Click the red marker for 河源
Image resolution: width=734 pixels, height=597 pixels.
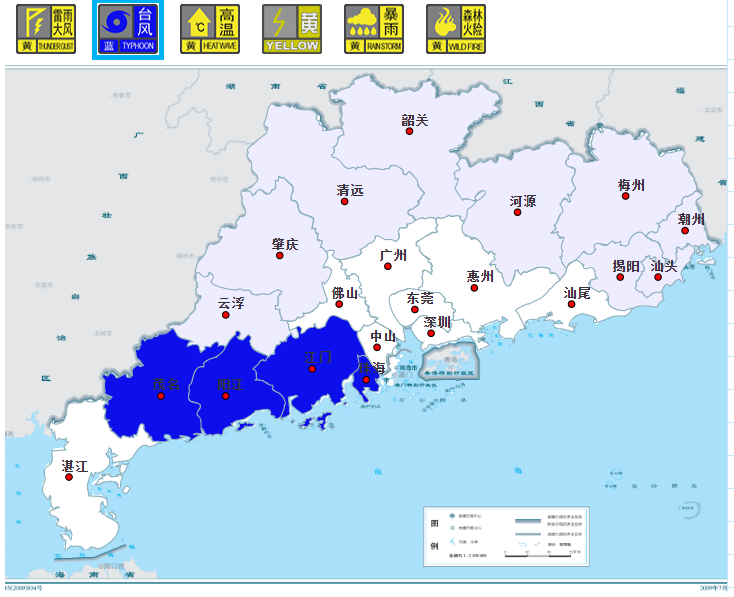coord(517,212)
